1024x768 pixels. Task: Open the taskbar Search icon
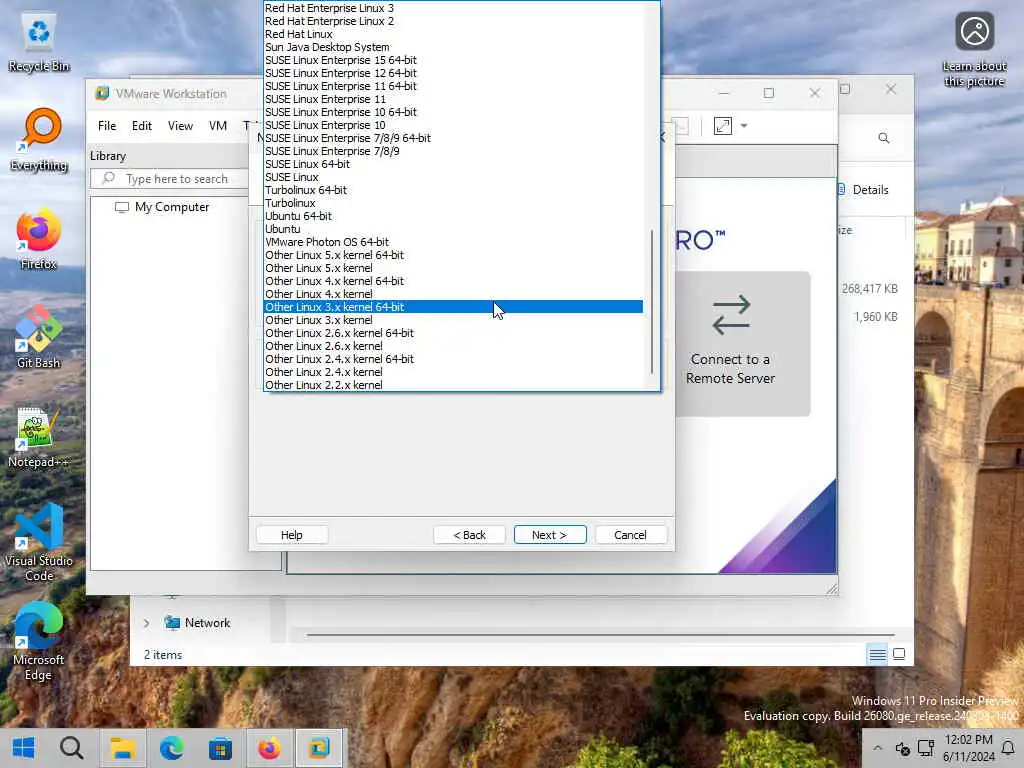[71, 748]
